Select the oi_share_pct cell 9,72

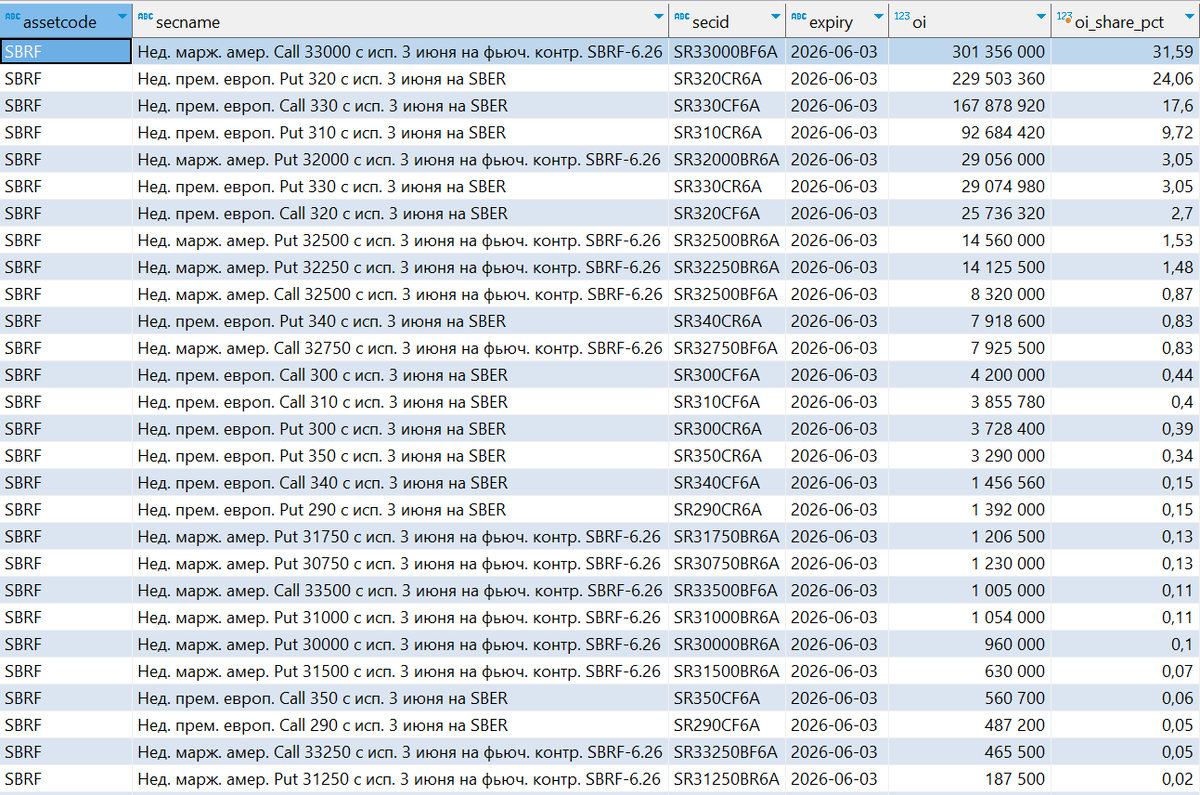pos(1125,132)
